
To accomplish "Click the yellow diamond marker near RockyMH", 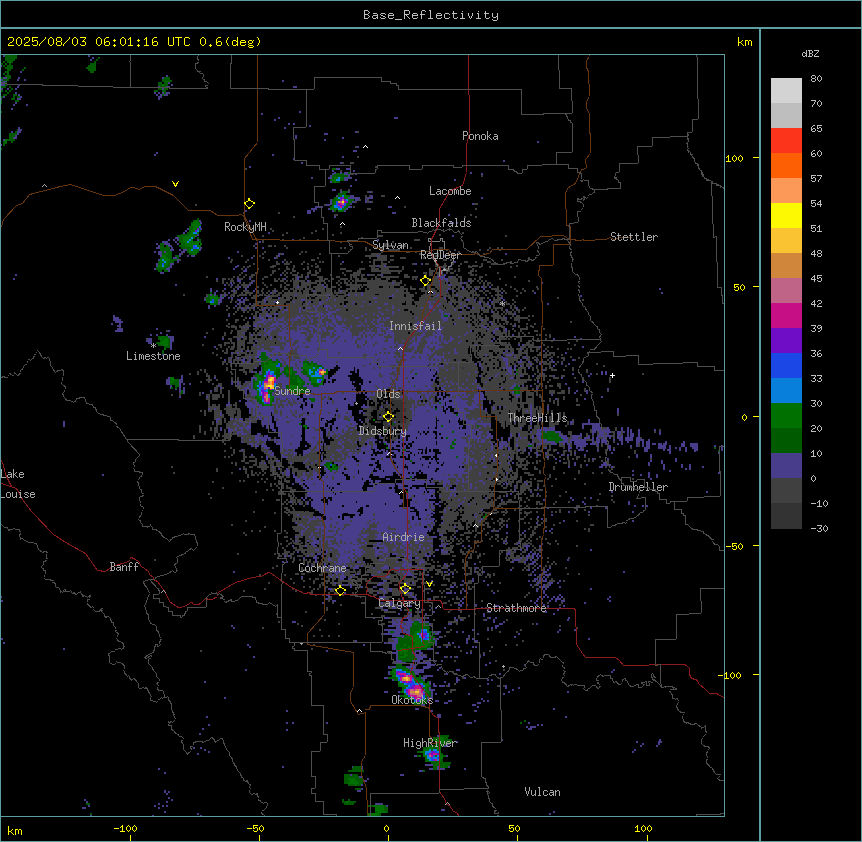I will pyautogui.click(x=250, y=204).
